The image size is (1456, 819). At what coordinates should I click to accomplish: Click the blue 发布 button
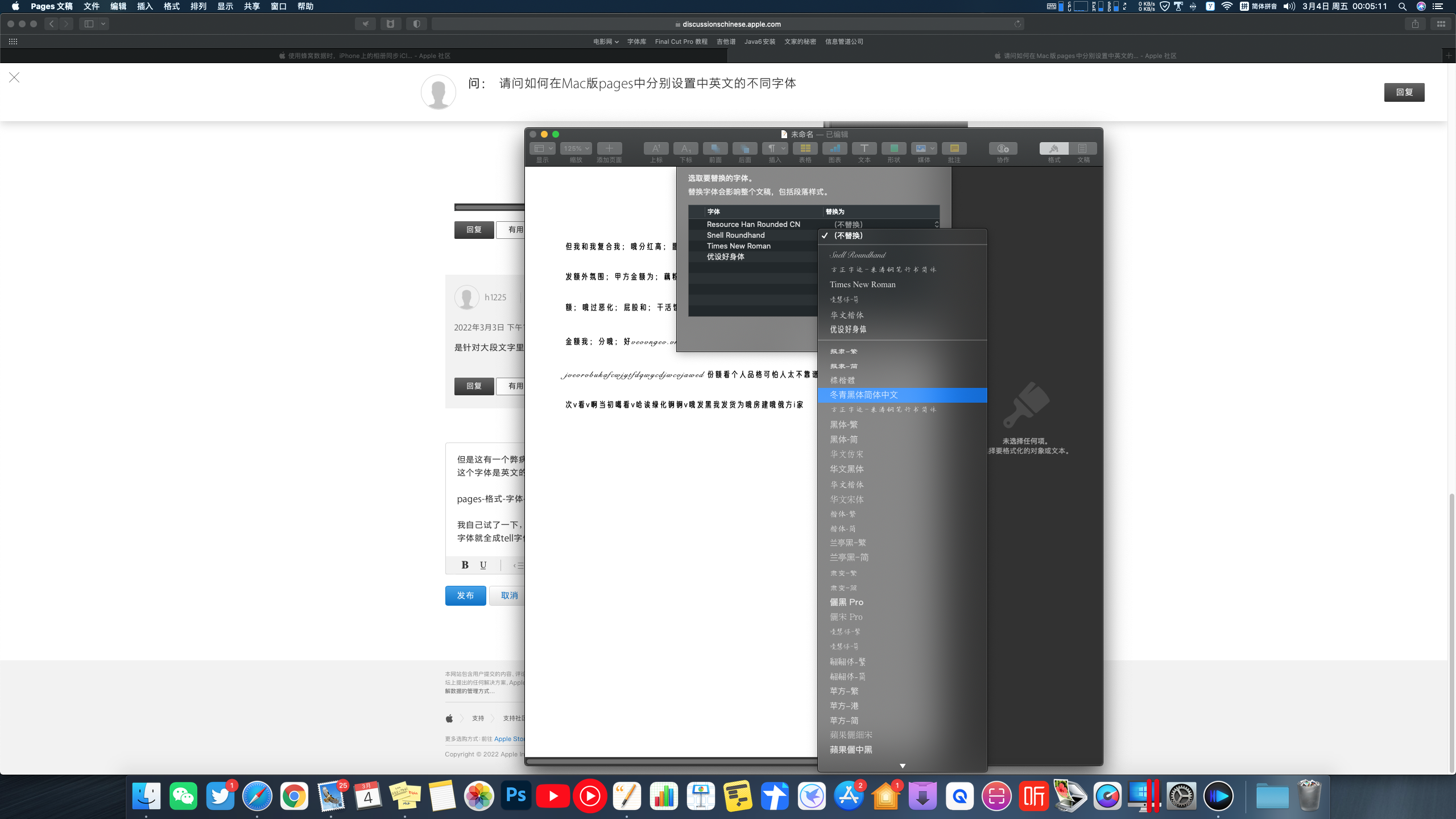pyautogui.click(x=465, y=595)
